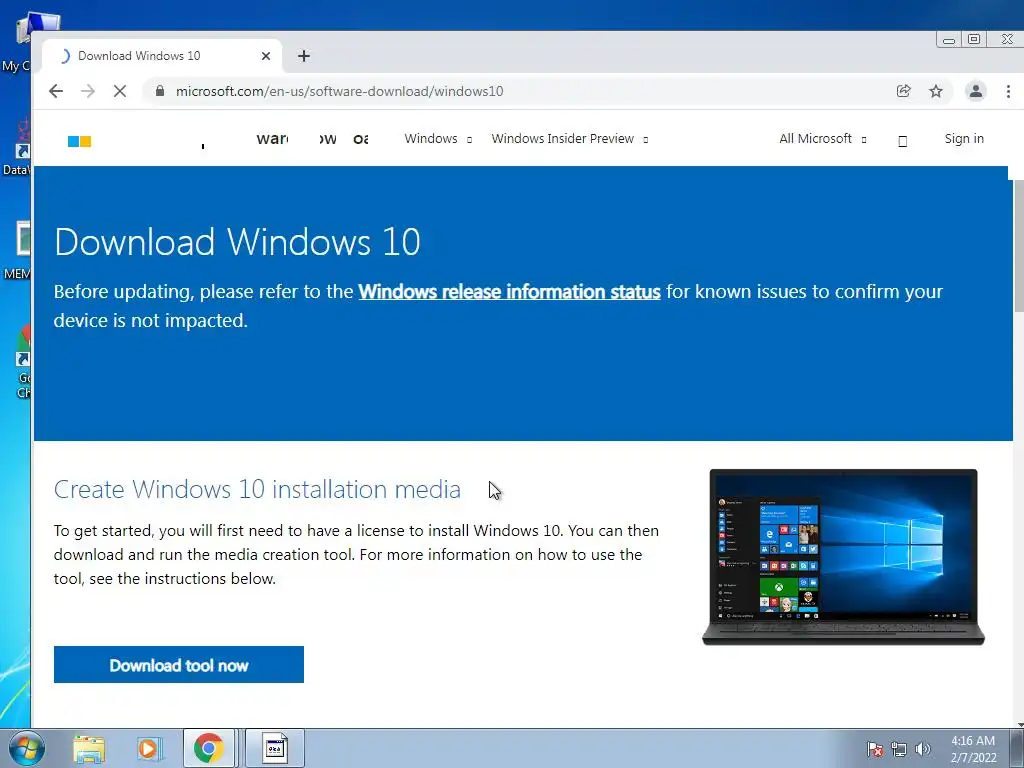Viewport: 1024px width, 768px height.
Task: Open Chrome profile avatar
Action: (x=976, y=91)
